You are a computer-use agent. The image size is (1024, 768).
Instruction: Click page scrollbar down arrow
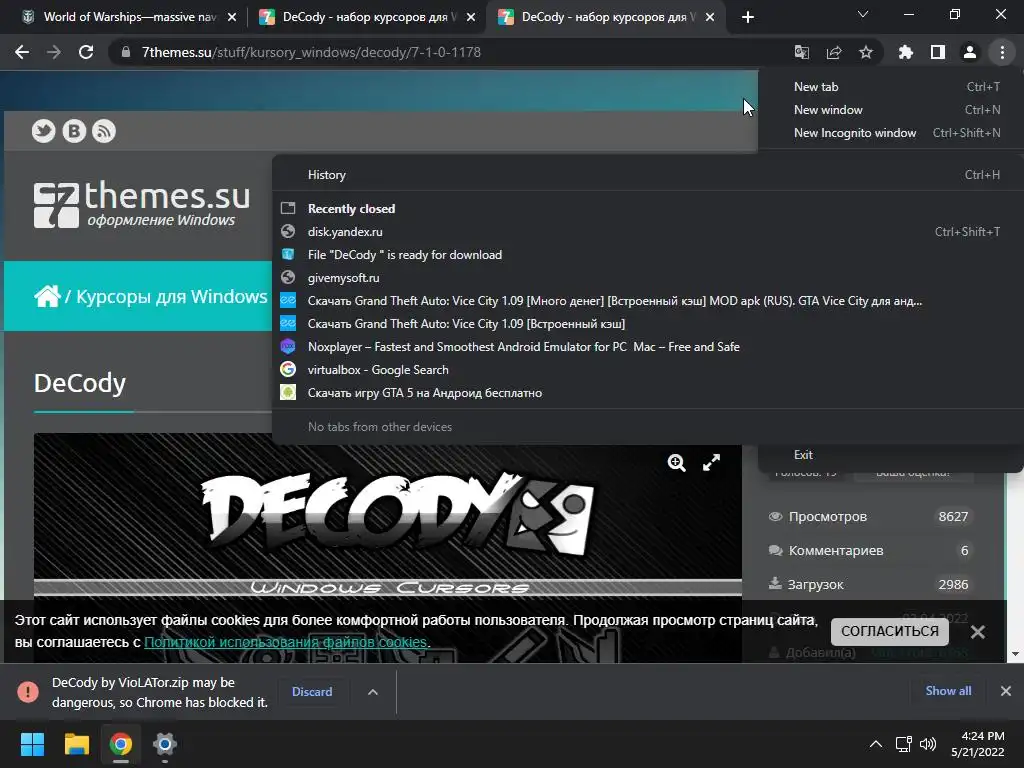pos(1015,654)
